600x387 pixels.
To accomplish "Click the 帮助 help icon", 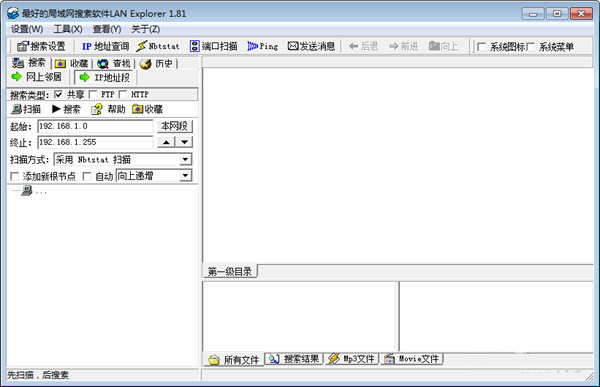I will 109,109.
